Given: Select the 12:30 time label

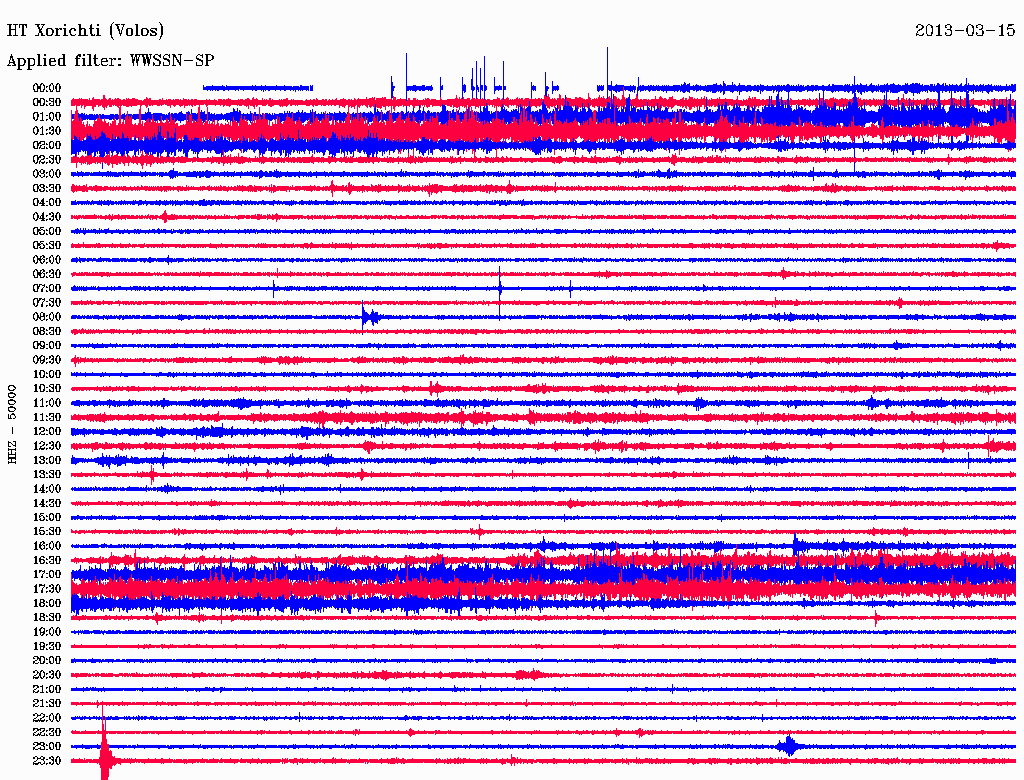Looking at the screenshot, I should (47, 446).
